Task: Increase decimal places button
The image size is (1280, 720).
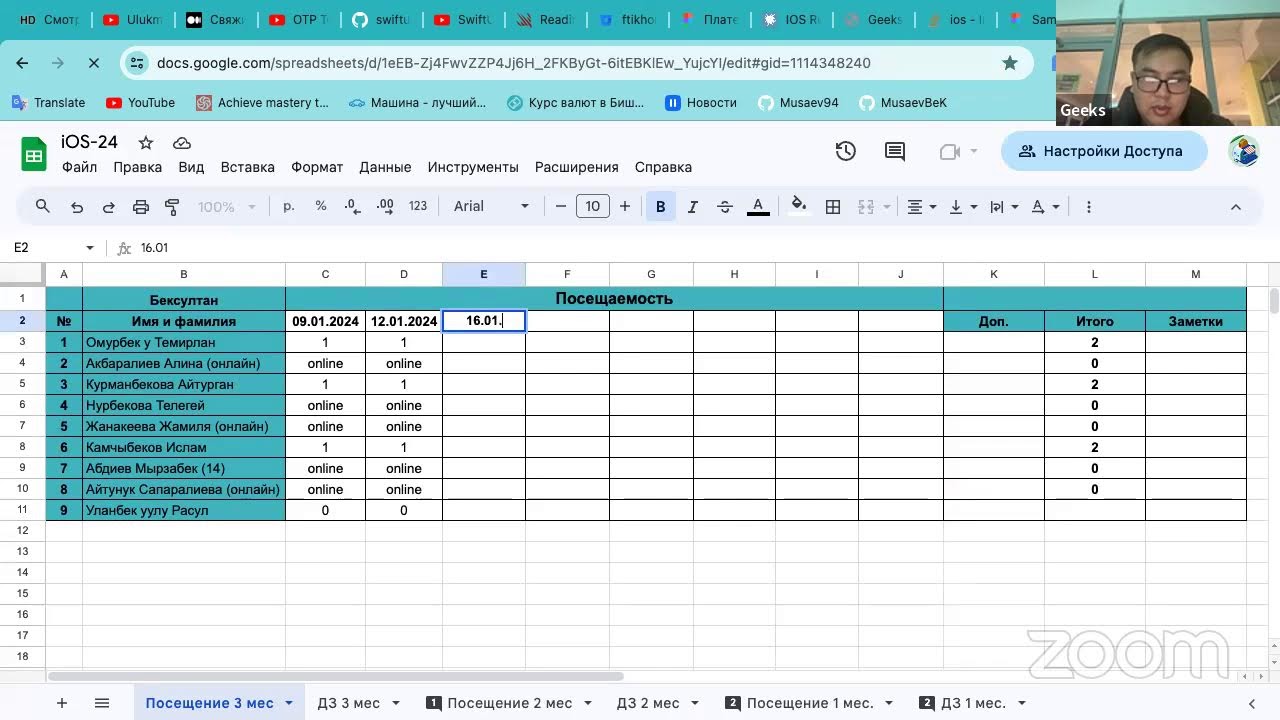Action: pos(385,206)
